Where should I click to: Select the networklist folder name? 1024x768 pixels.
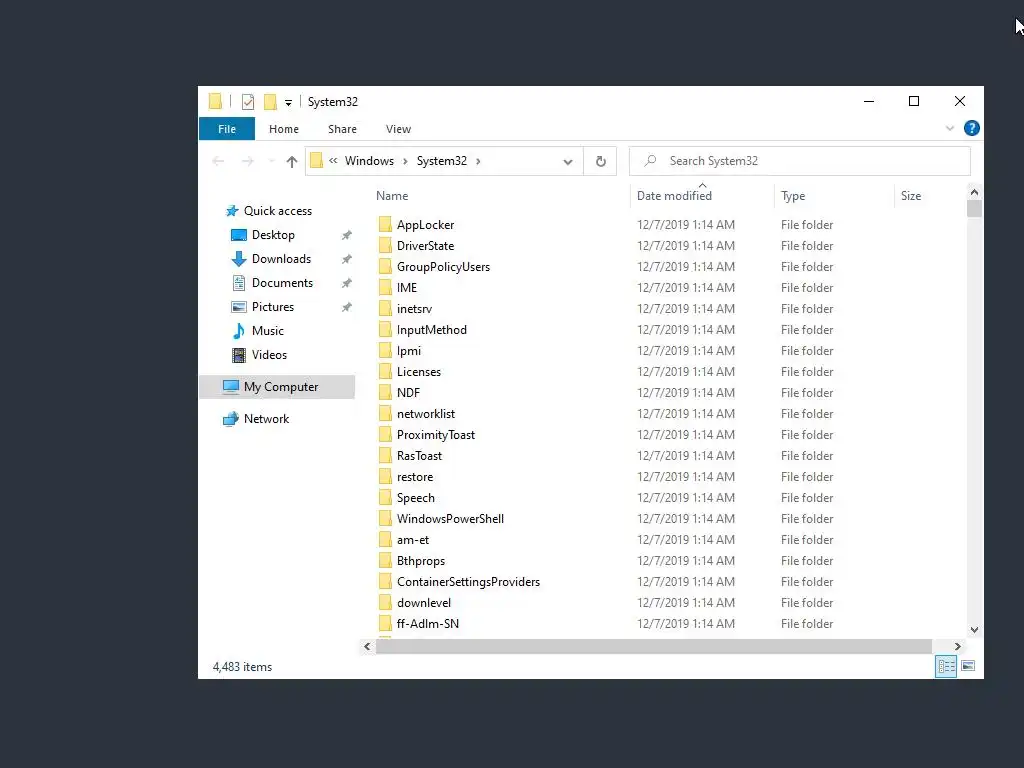[426, 413]
